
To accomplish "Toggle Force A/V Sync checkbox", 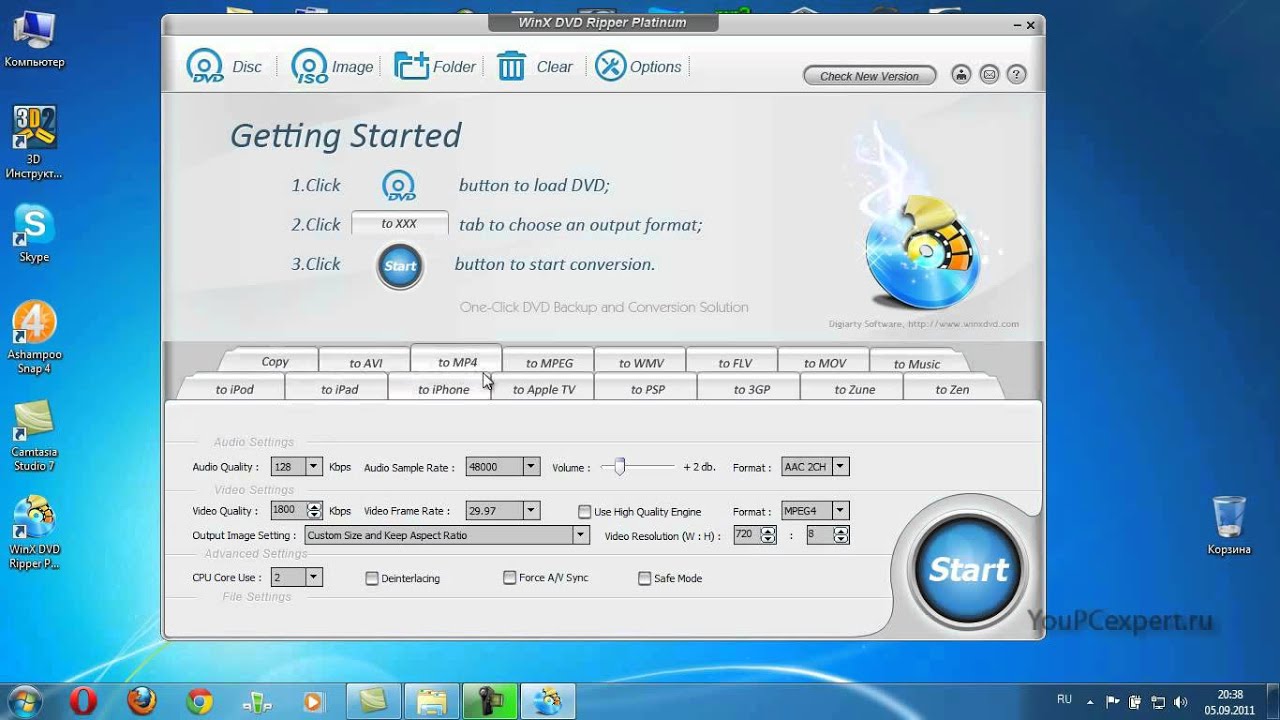I will tap(510, 577).
